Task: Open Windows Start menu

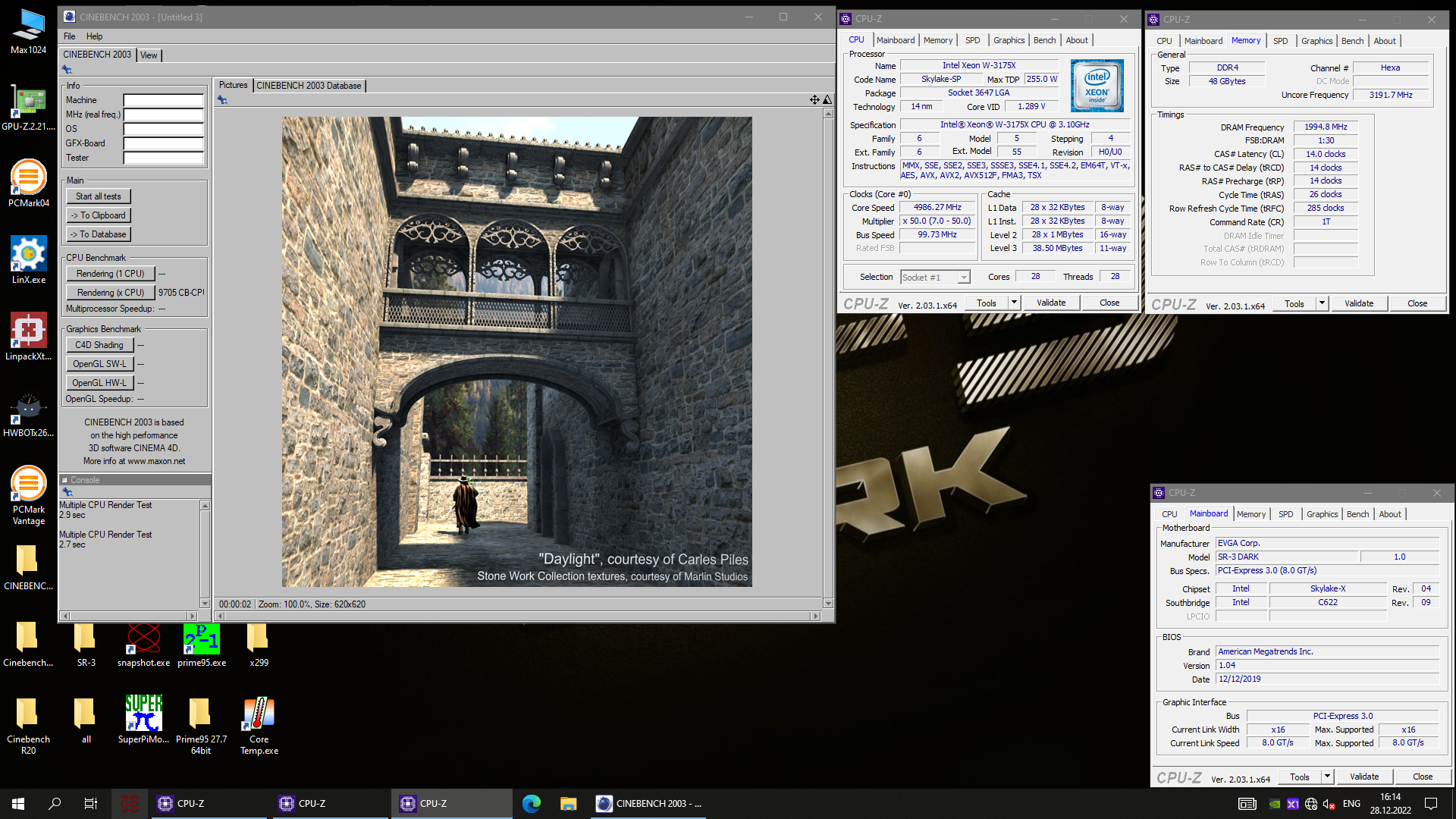Action: tap(18, 803)
